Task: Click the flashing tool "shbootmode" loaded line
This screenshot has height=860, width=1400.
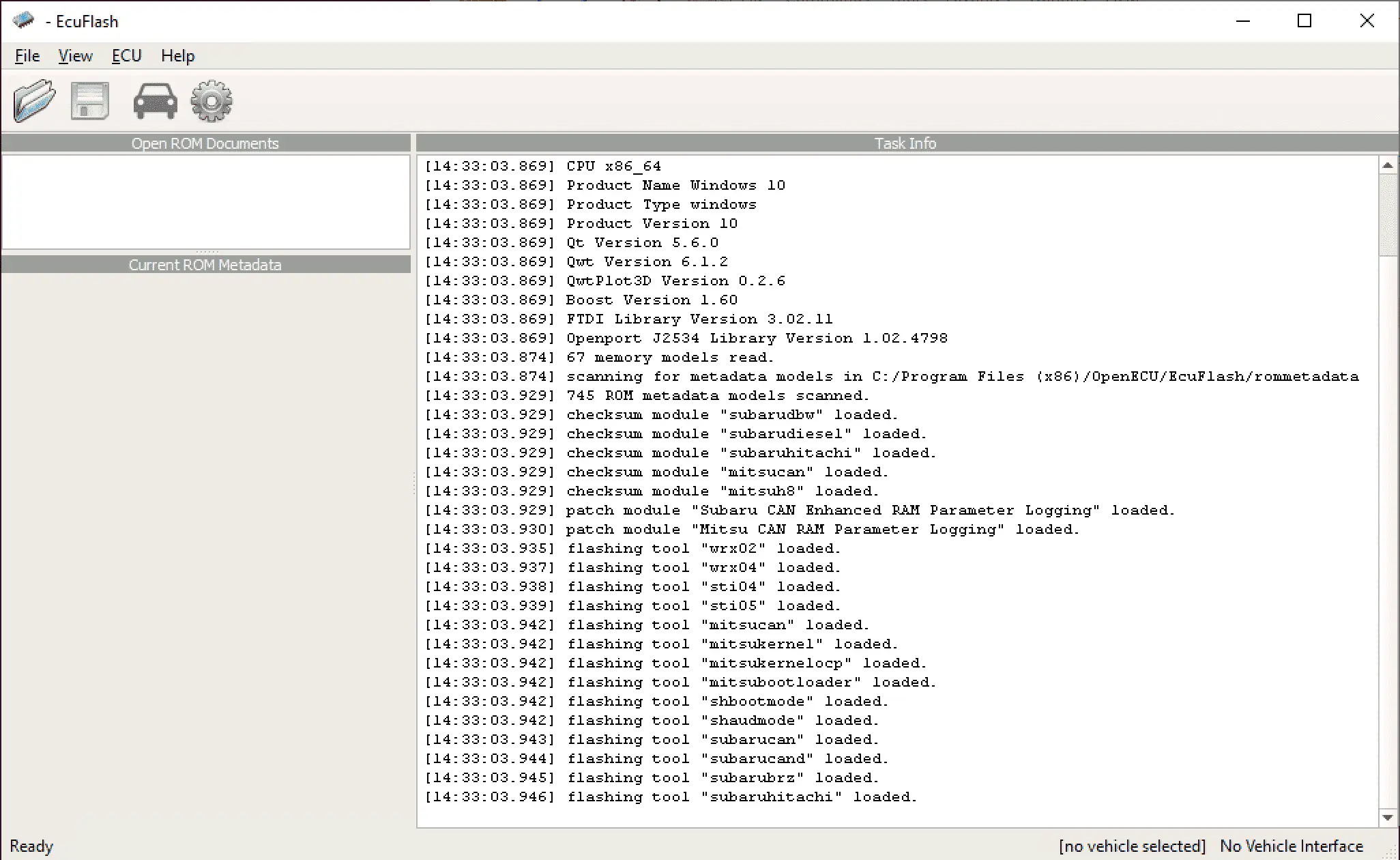Action: 657,701
